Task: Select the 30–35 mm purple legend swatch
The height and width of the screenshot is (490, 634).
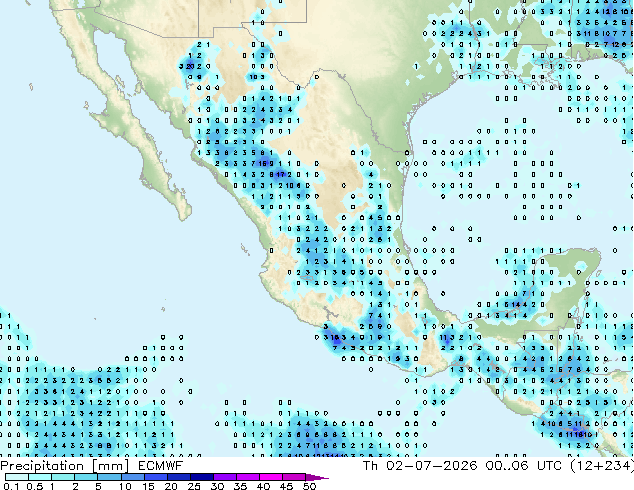Action: (x=224, y=477)
